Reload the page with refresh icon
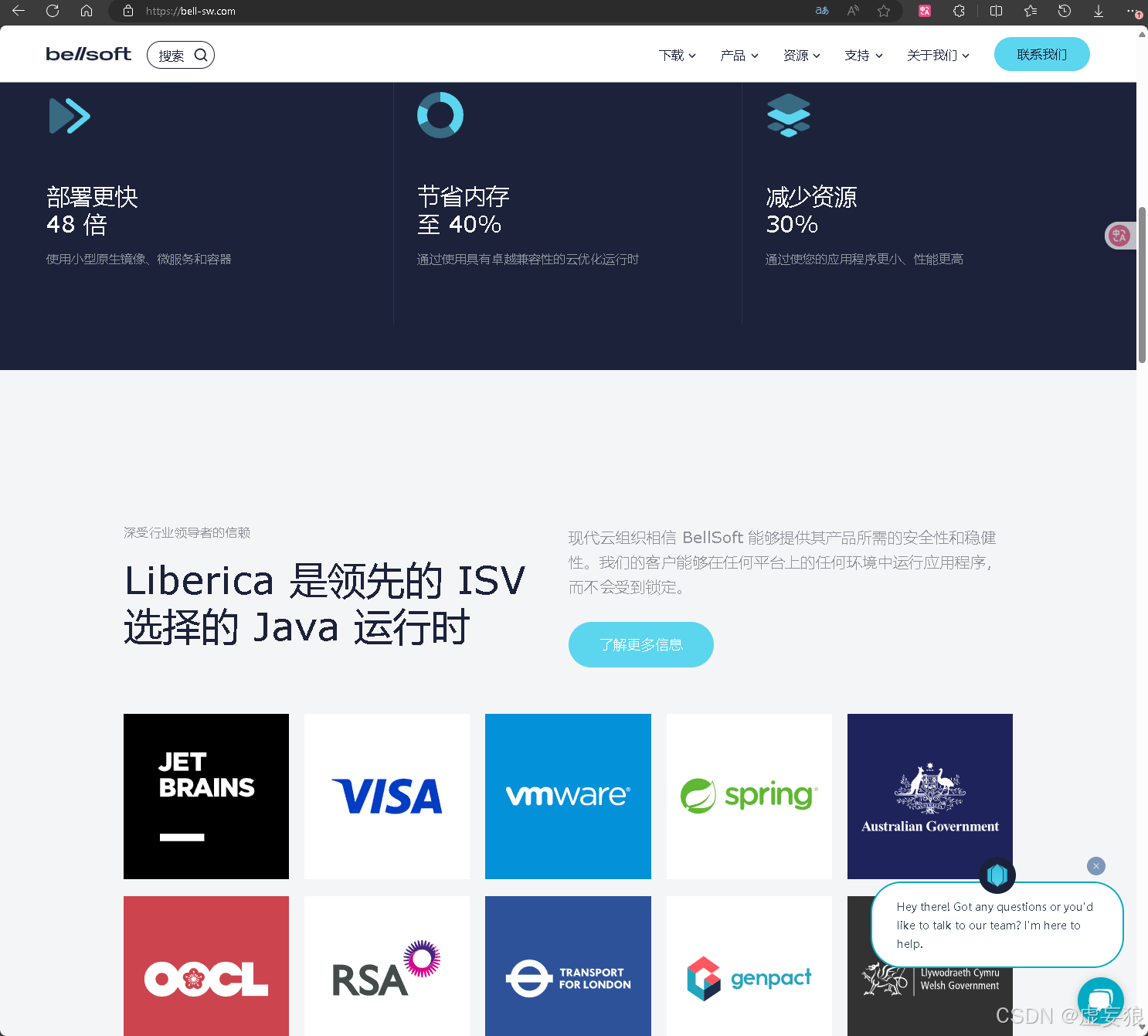 (x=53, y=11)
